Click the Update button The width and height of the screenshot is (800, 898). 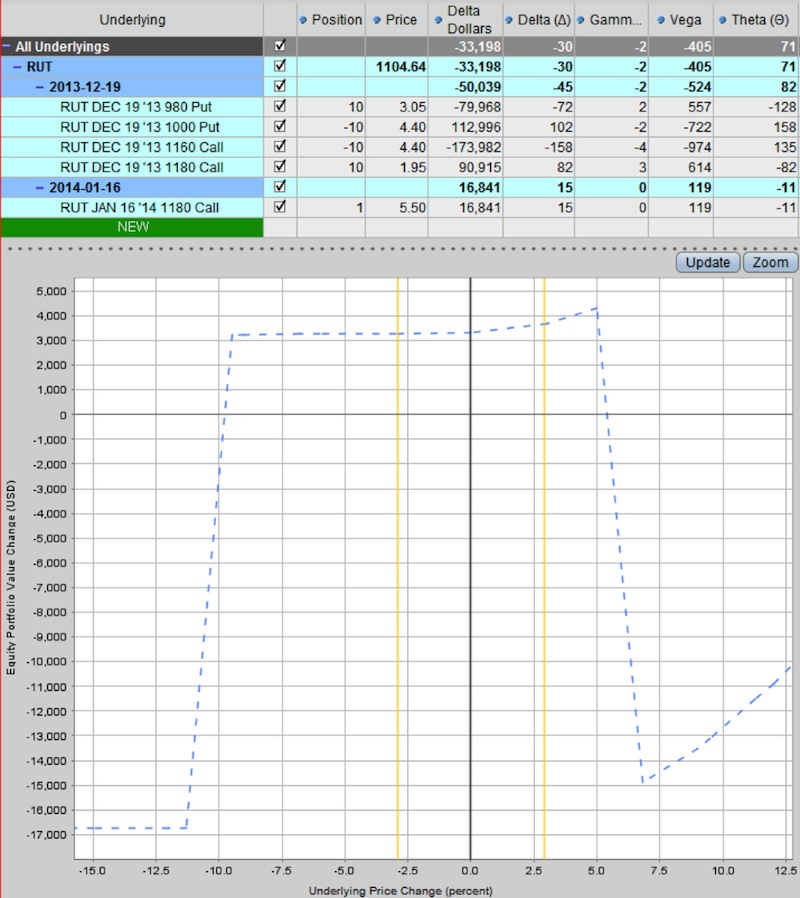[x=708, y=262]
